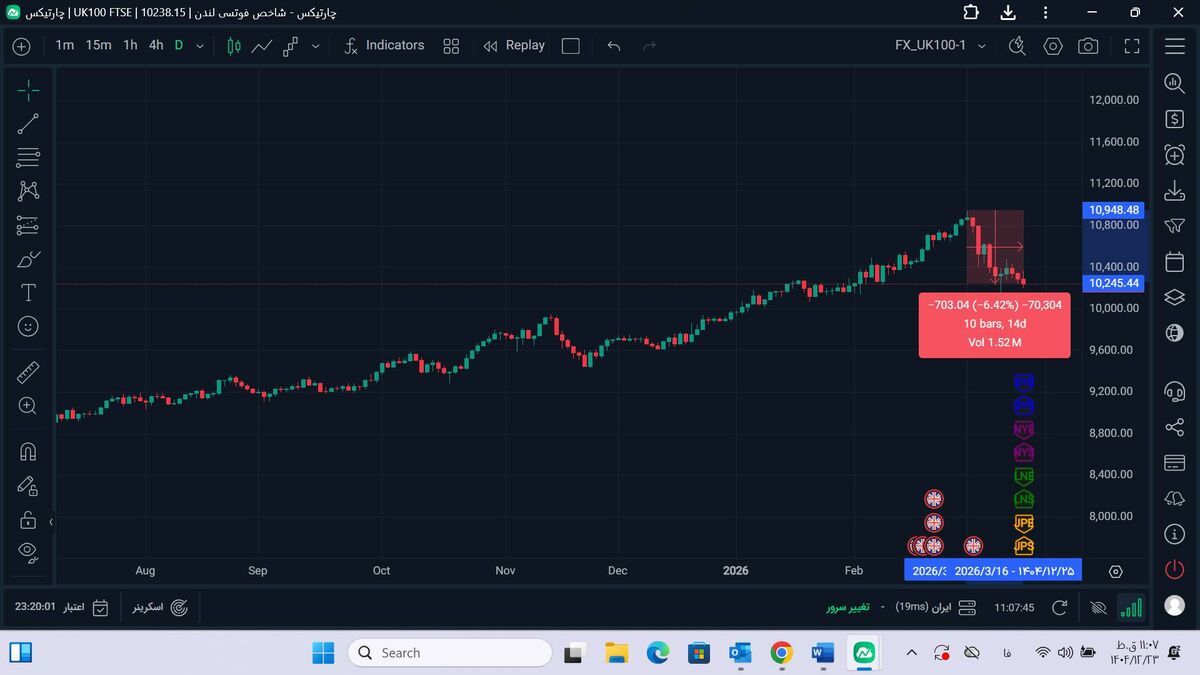Click the تغییر سرور change server link

848,607
